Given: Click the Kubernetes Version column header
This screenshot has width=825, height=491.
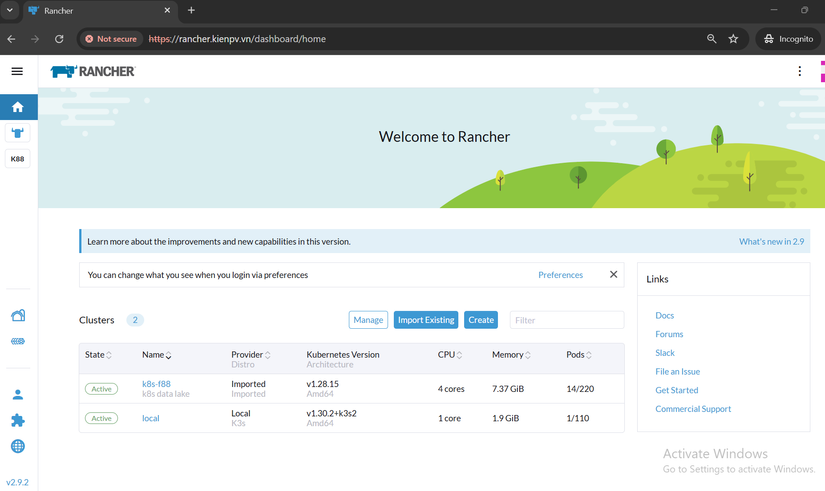Looking at the screenshot, I should coord(343,355).
